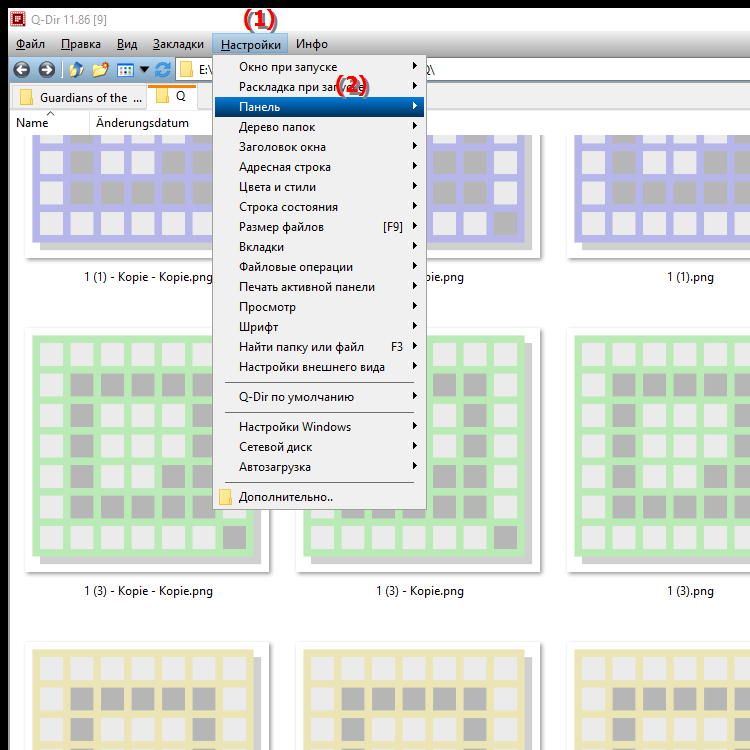
Task: Expand Адресная строка submenu
Action: 320,167
